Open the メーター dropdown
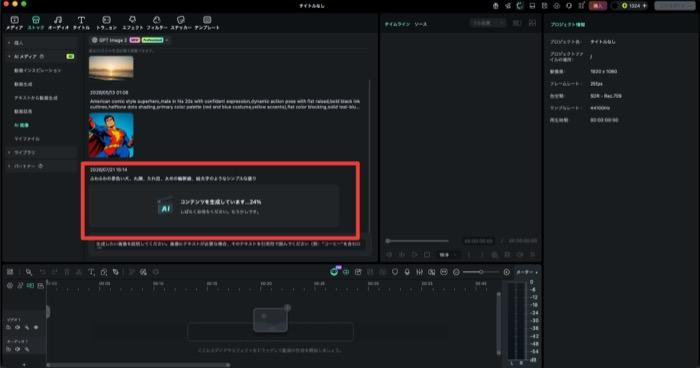700x368 pixels. [527, 272]
